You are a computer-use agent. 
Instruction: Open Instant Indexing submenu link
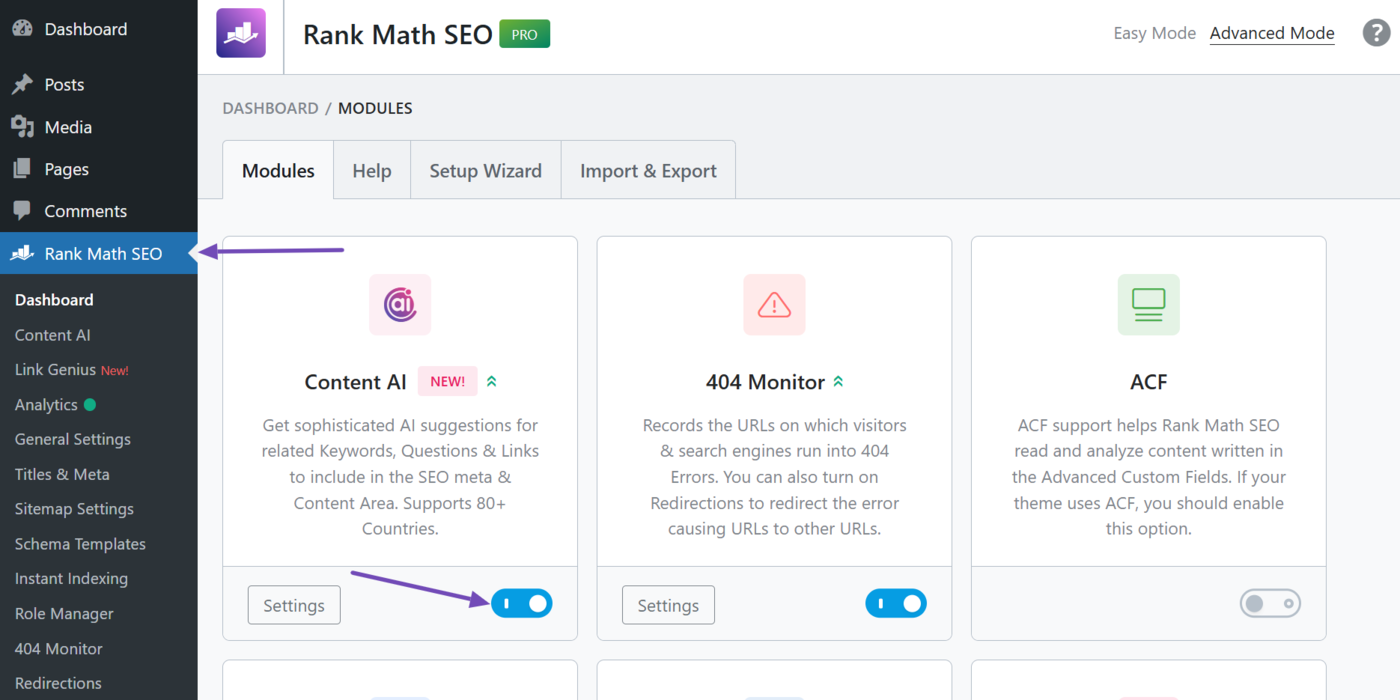(x=71, y=579)
